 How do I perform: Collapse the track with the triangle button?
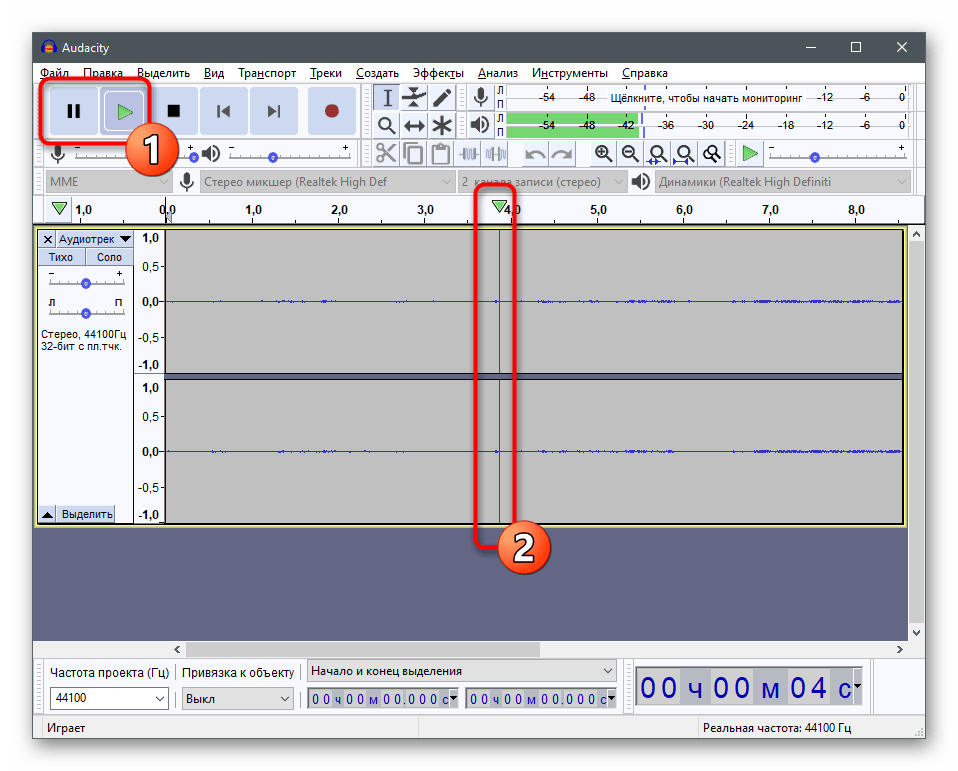47,514
